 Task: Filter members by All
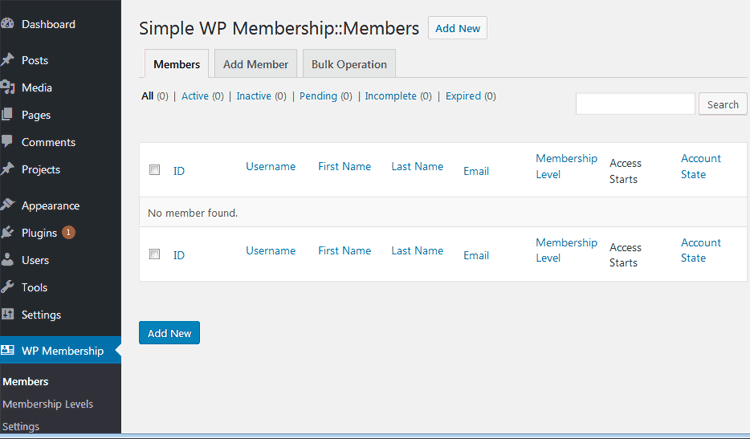pyautogui.click(x=147, y=96)
